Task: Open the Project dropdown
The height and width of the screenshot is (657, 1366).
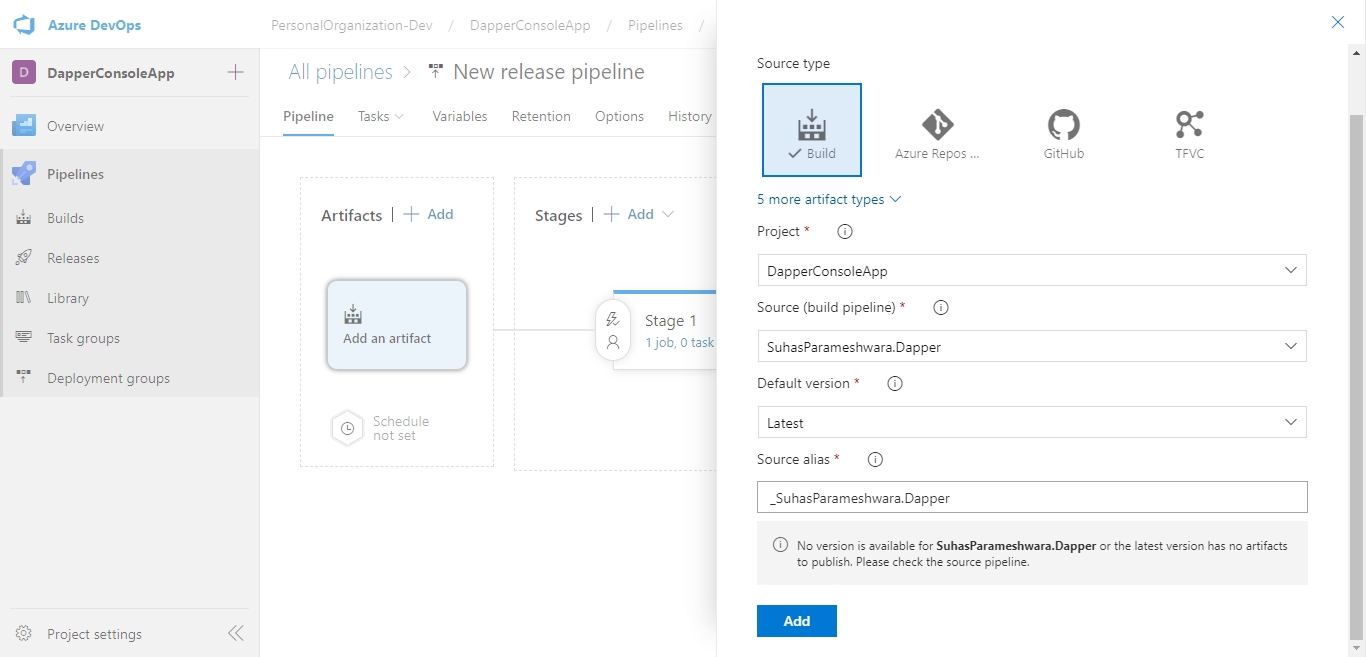Action: click(1032, 271)
